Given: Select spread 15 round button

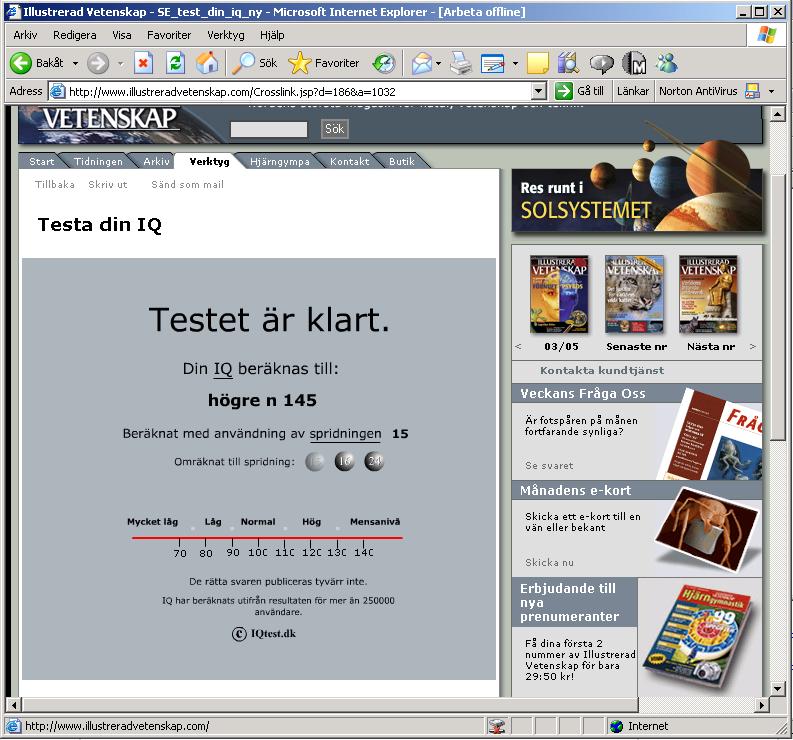Looking at the screenshot, I should (x=315, y=461).
